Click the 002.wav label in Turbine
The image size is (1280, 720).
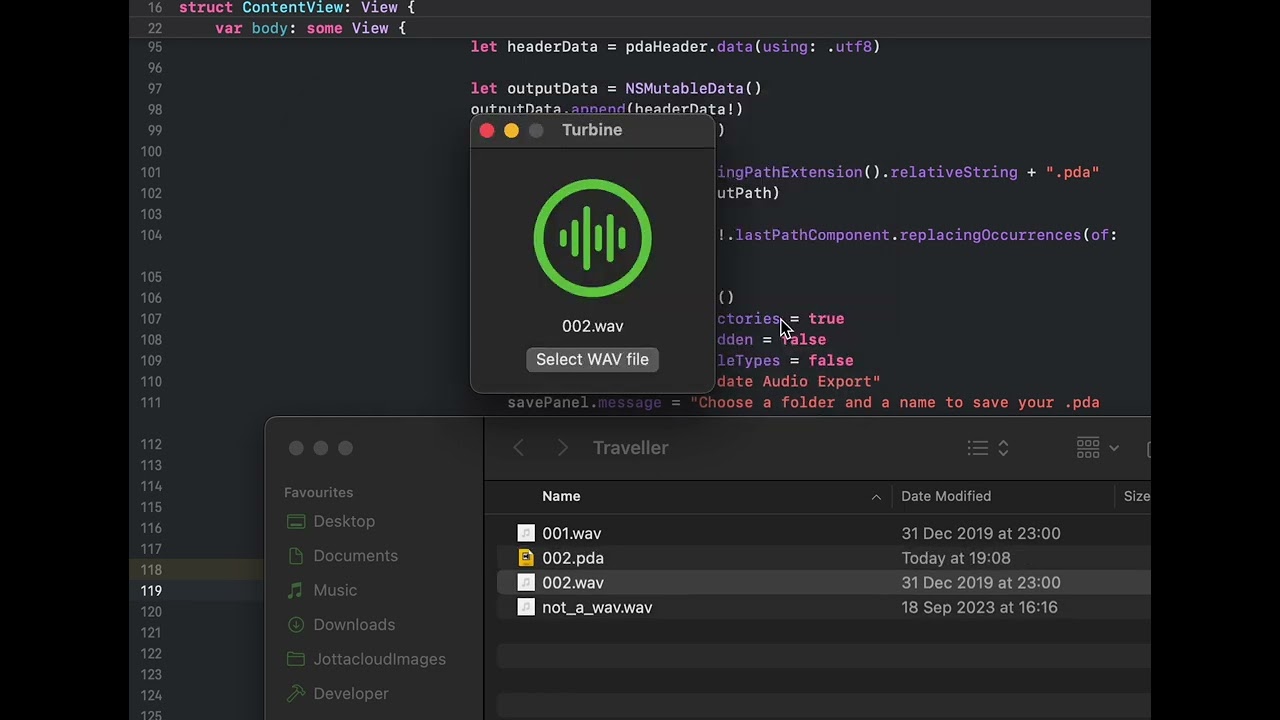[x=592, y=326]
